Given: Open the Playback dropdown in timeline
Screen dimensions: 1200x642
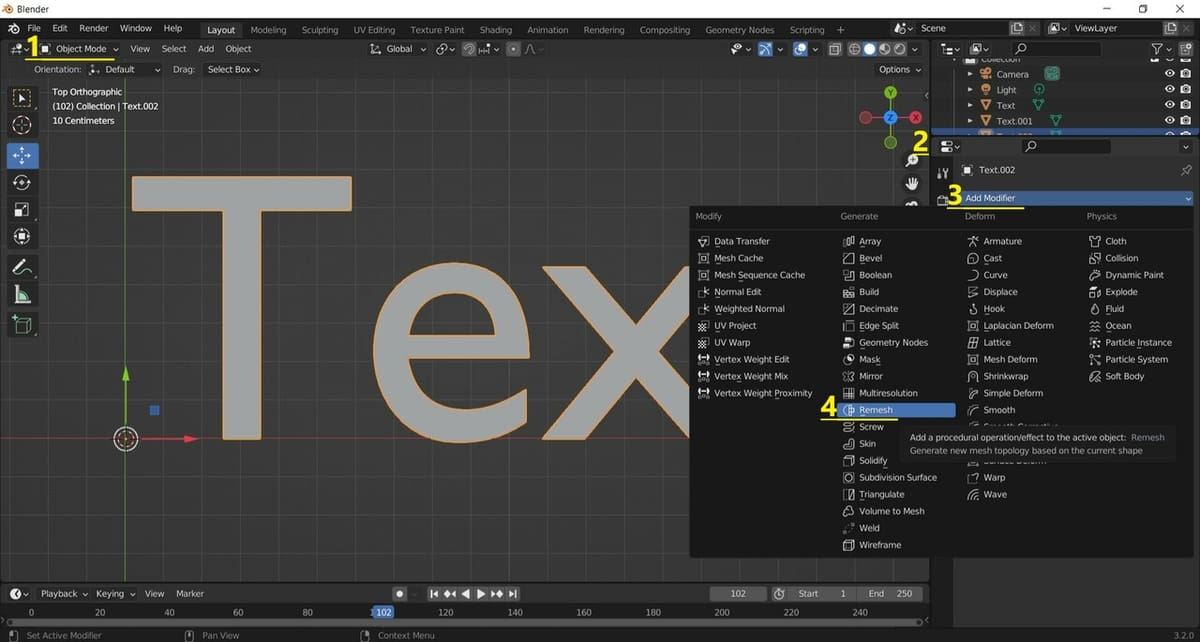Looking at the screenshot, I should click(64, 594).
